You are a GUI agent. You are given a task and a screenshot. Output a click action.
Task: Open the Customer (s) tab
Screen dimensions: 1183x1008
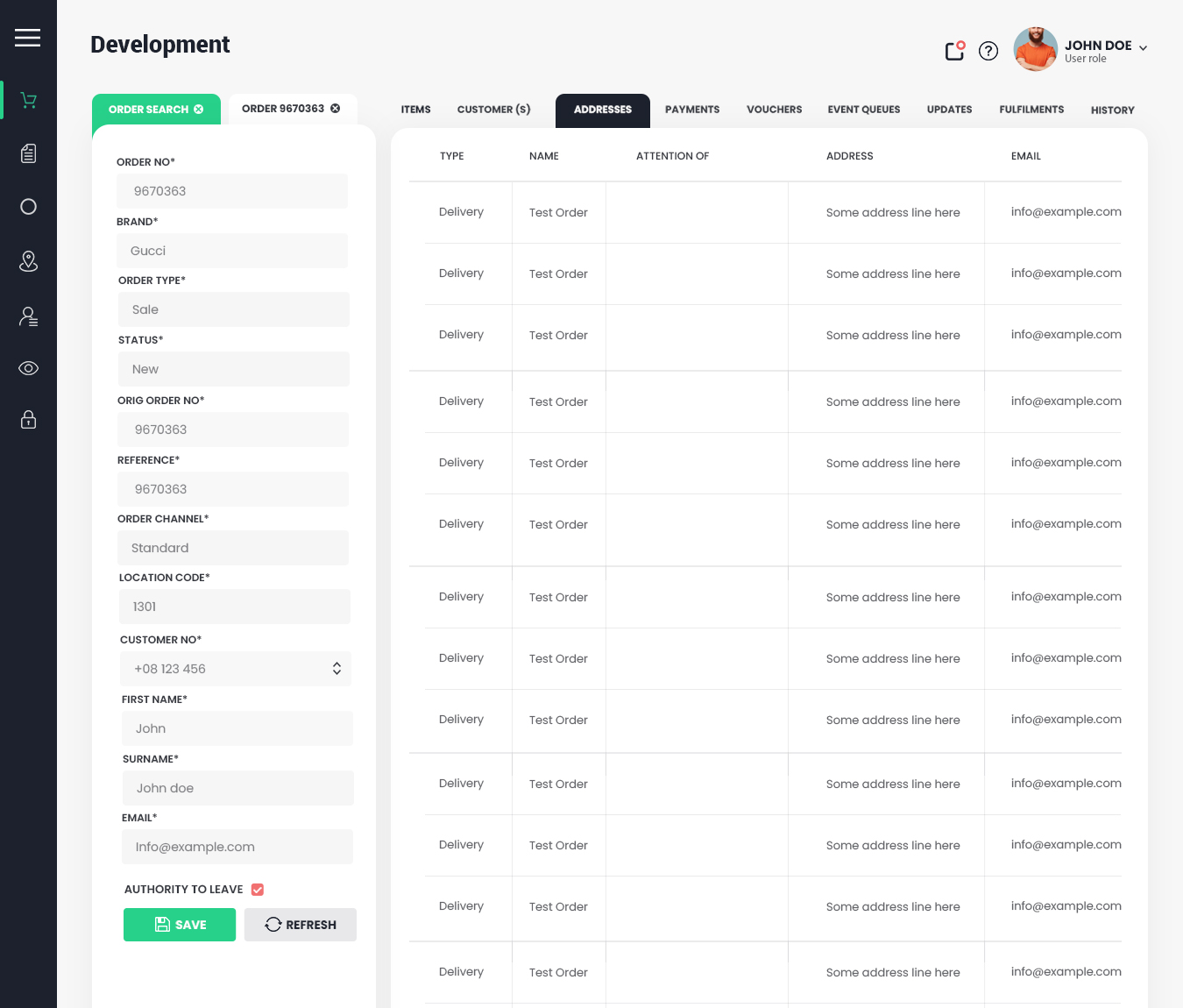[494, 110]
